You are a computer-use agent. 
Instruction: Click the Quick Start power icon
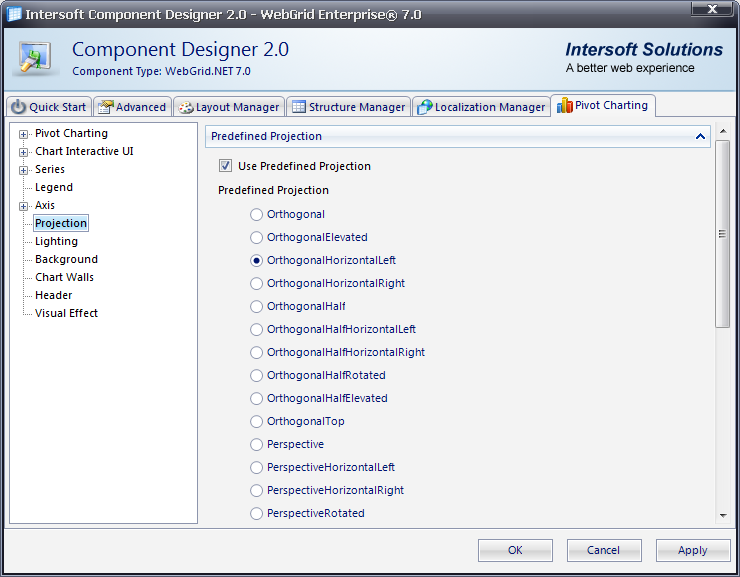[x=19, y=107]
